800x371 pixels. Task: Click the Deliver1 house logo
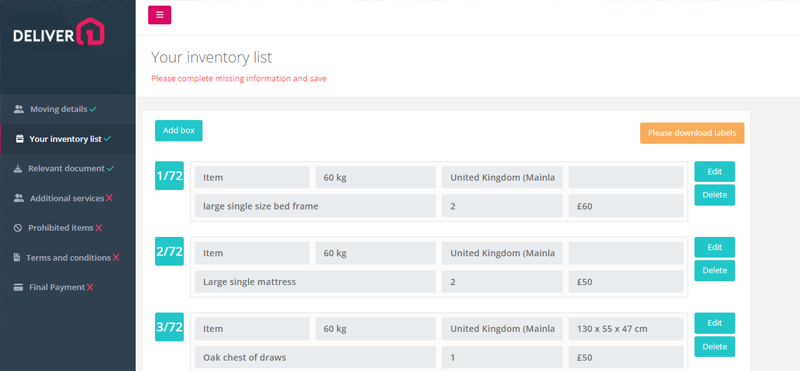(59, 32)
